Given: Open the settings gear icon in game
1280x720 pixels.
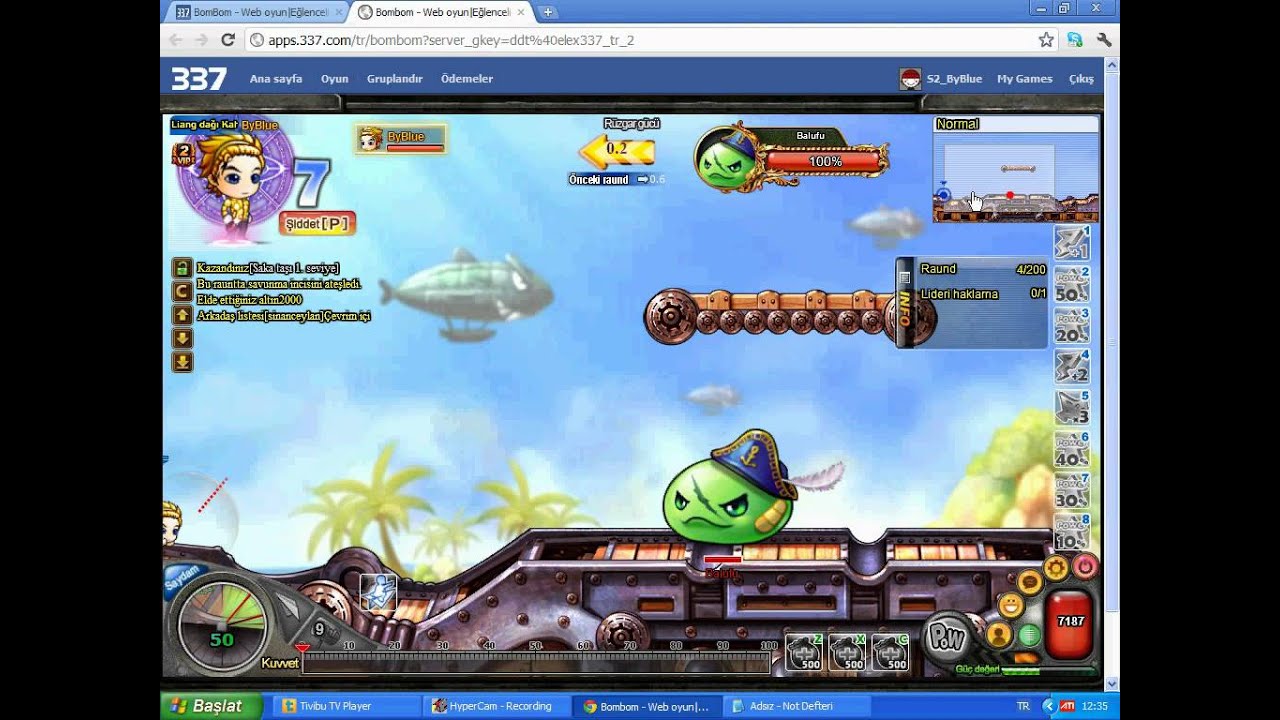Looking at the screenshot, I should (1056, 568).
